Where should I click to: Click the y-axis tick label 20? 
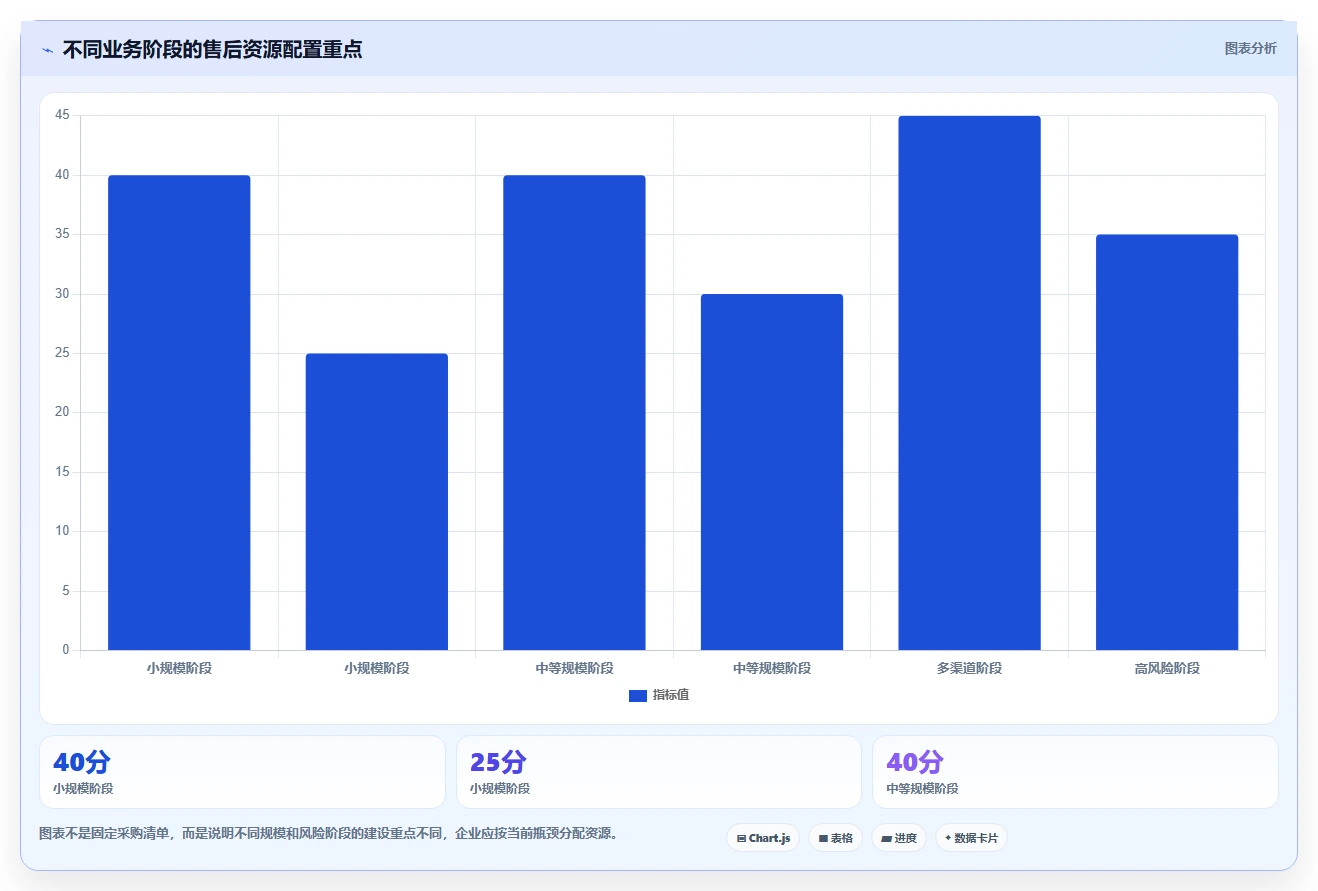click(x=62, y=413)
